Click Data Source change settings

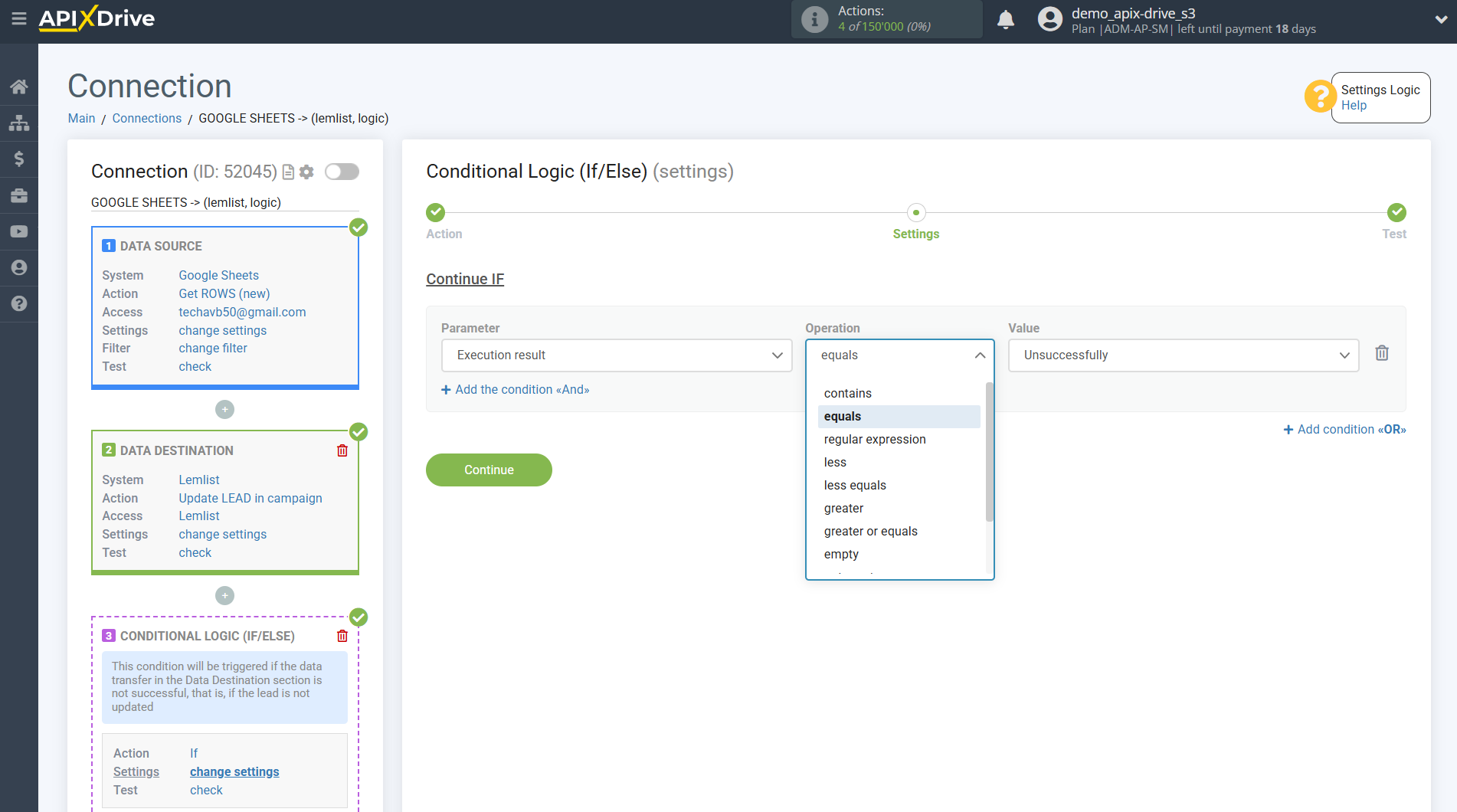[223, 330]
